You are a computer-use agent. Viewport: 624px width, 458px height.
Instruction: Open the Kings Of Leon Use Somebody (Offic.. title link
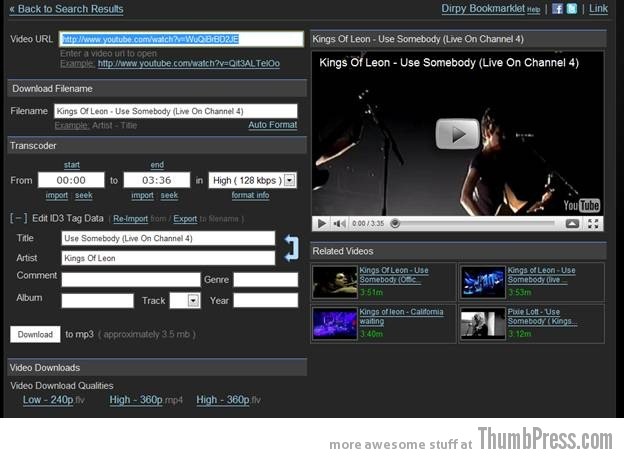pos(394,275)
